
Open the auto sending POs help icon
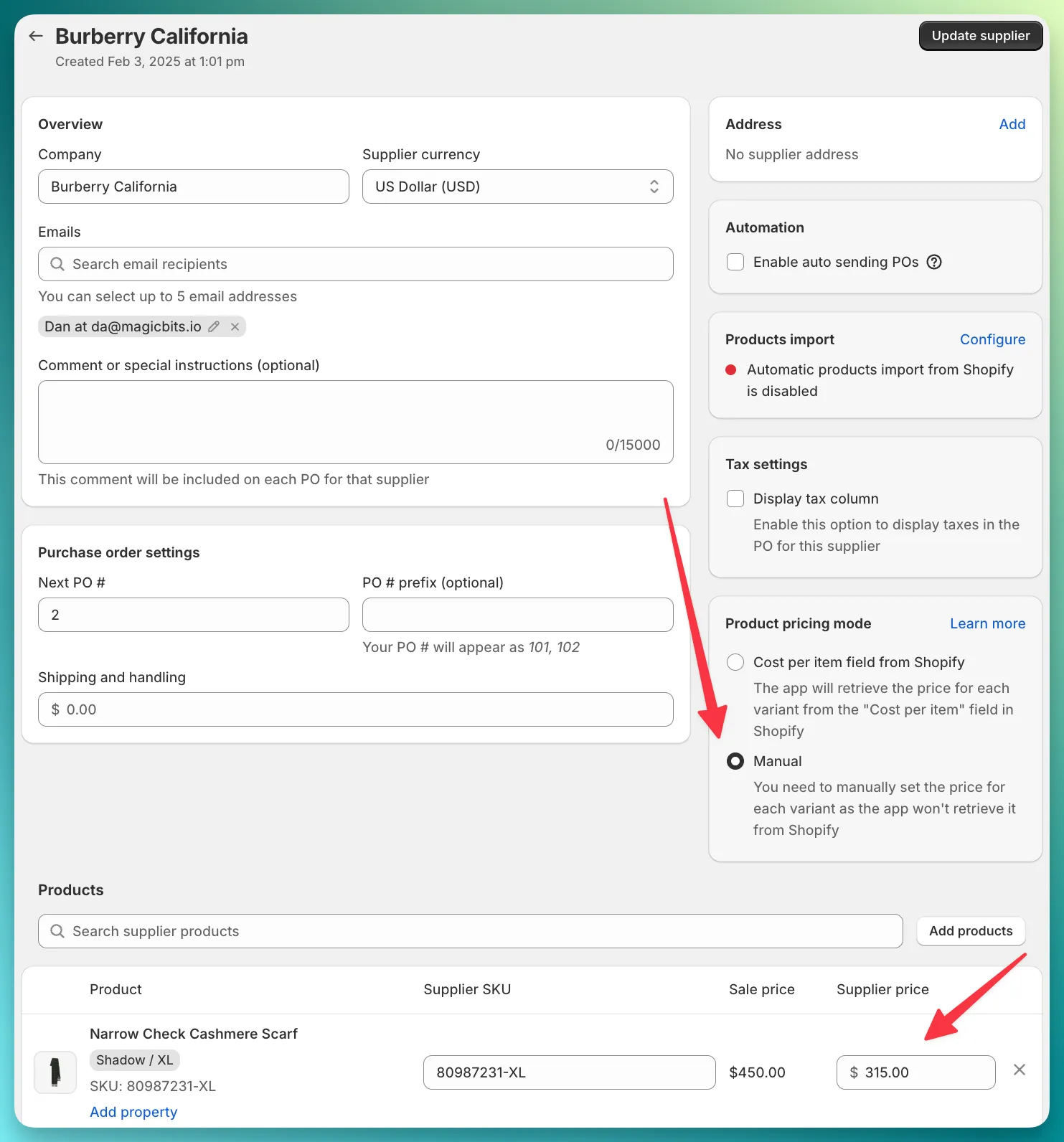tap(934, 262)
